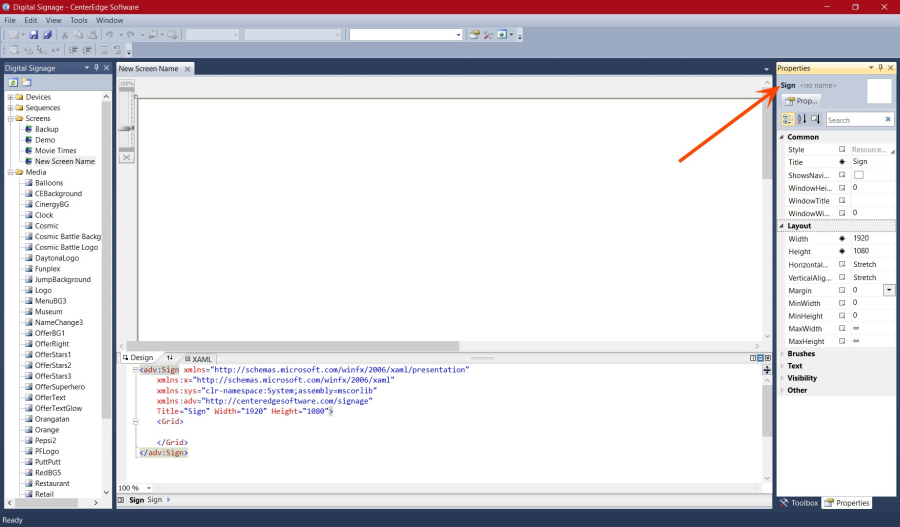Switch to the XAML tab
900x527 pixels.
tap(201, 358)
